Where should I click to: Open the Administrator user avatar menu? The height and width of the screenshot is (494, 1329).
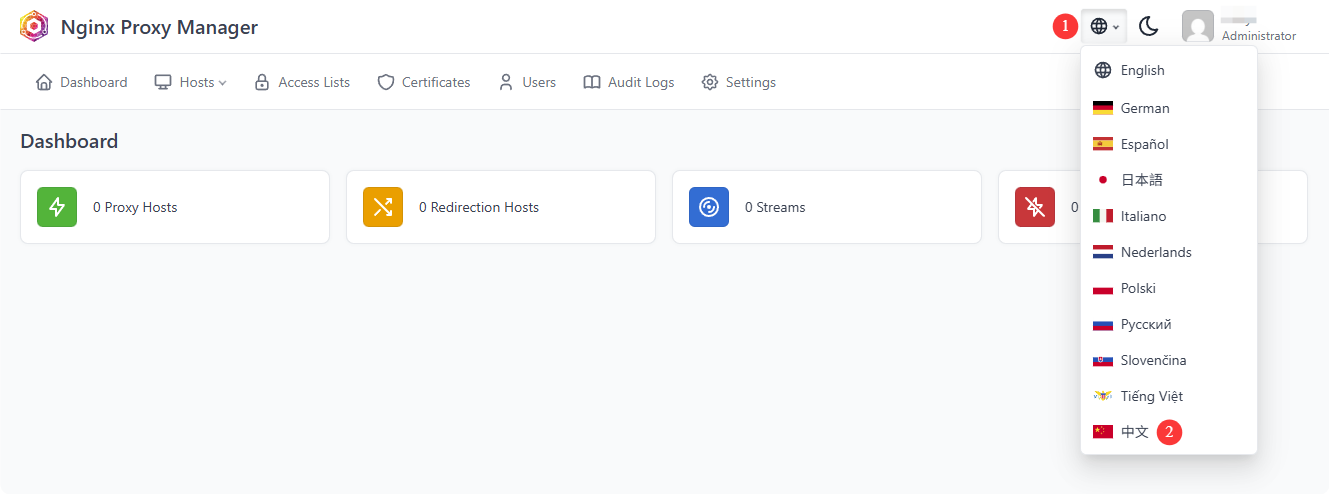1198,27
